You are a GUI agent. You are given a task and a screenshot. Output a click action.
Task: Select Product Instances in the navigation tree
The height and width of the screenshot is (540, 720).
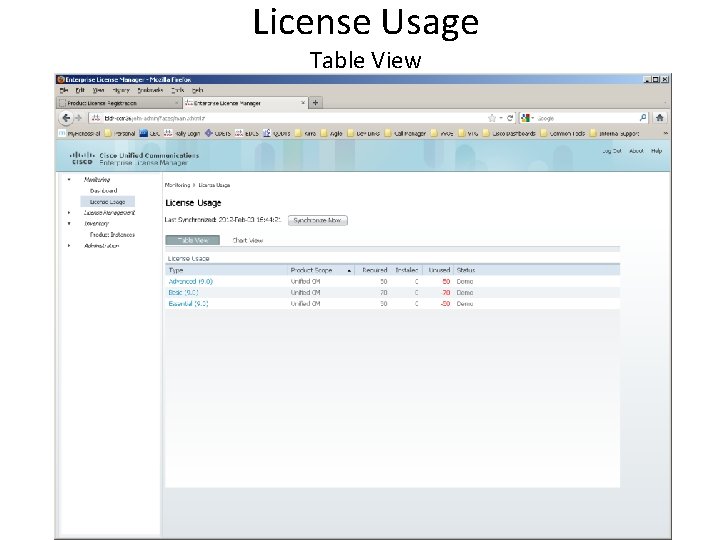(112, 235)
